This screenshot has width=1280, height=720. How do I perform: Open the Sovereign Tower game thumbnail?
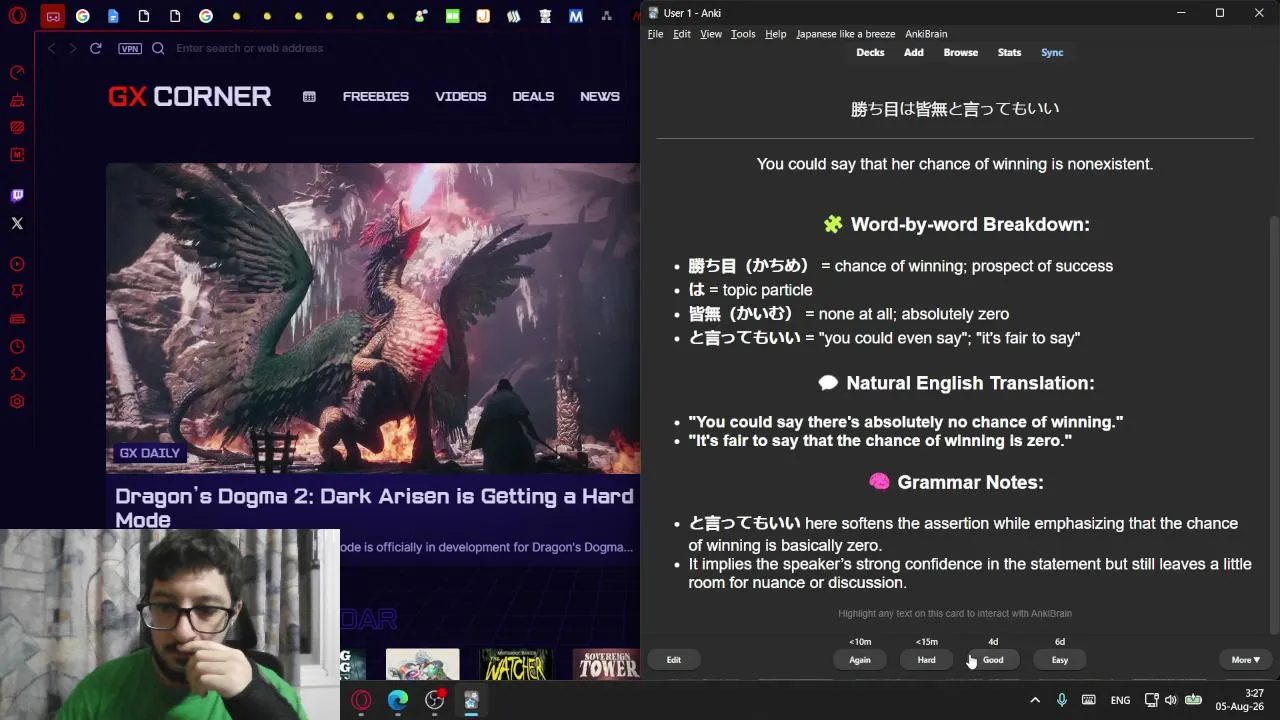[606, 664]
